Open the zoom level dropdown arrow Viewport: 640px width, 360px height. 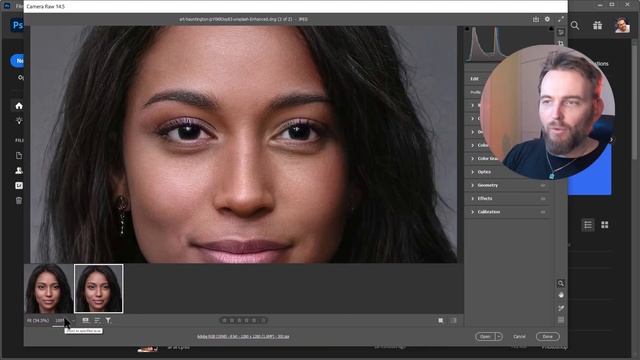click(x=73, y=321)
